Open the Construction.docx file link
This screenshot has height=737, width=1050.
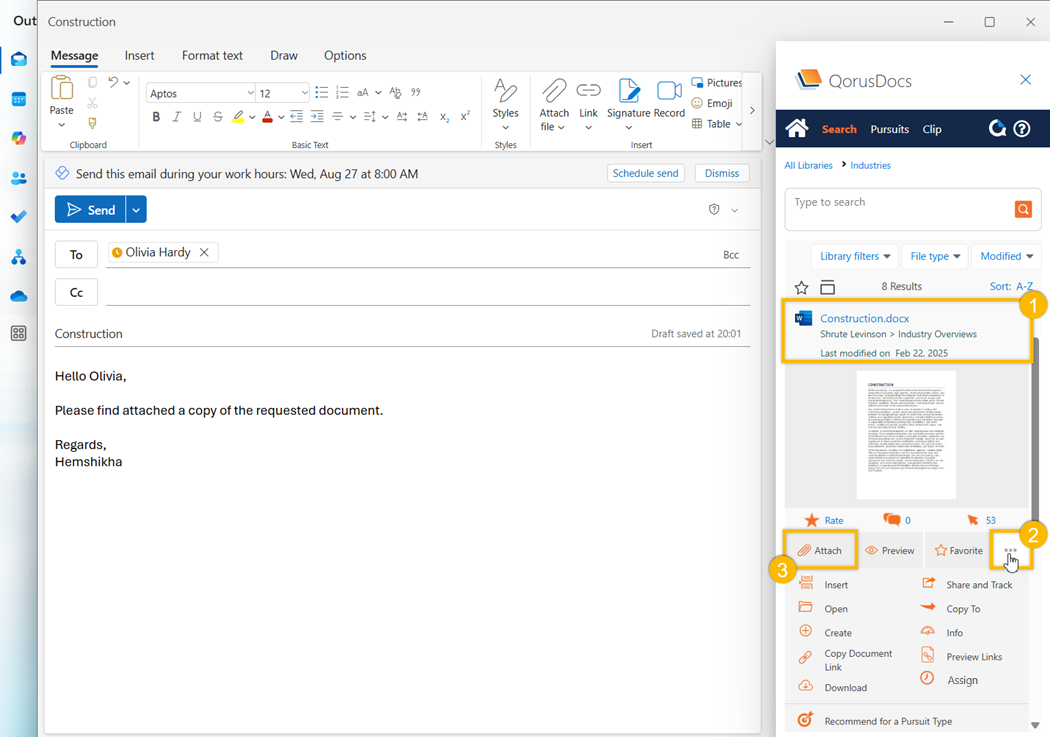[864, 318]
